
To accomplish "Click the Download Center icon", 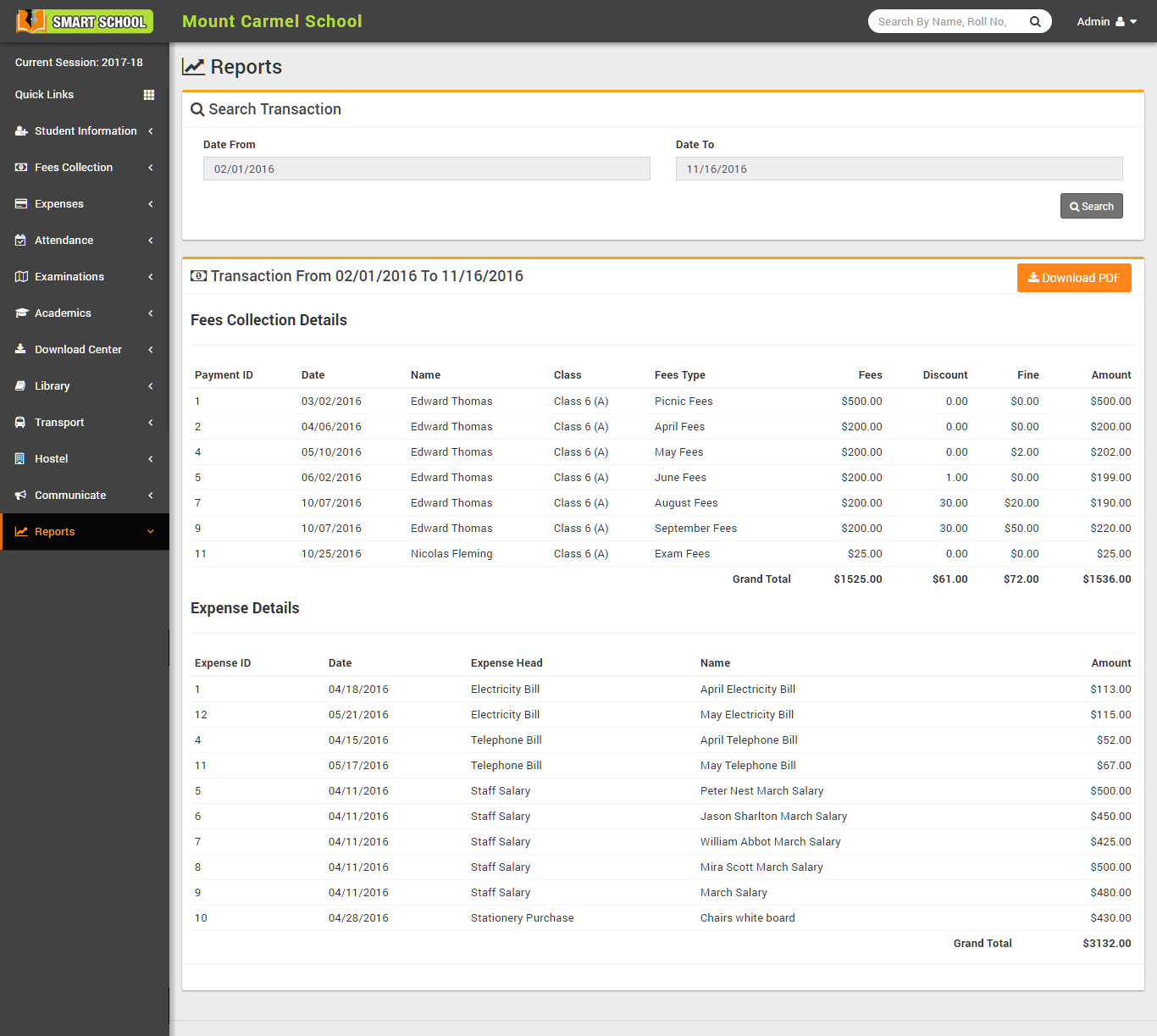I will (20, 349).
